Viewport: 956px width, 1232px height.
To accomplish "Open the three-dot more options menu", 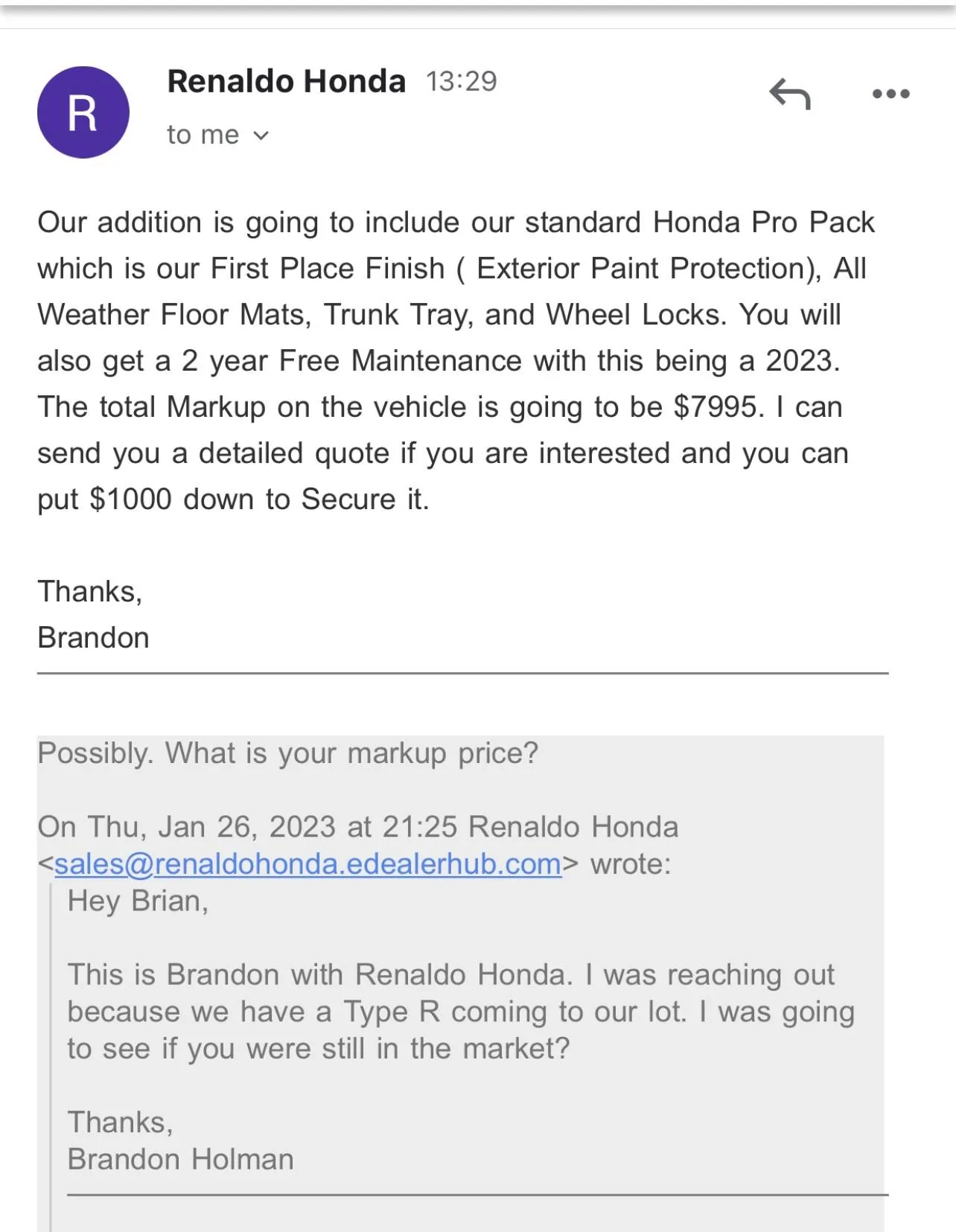I will pos(890,94).
